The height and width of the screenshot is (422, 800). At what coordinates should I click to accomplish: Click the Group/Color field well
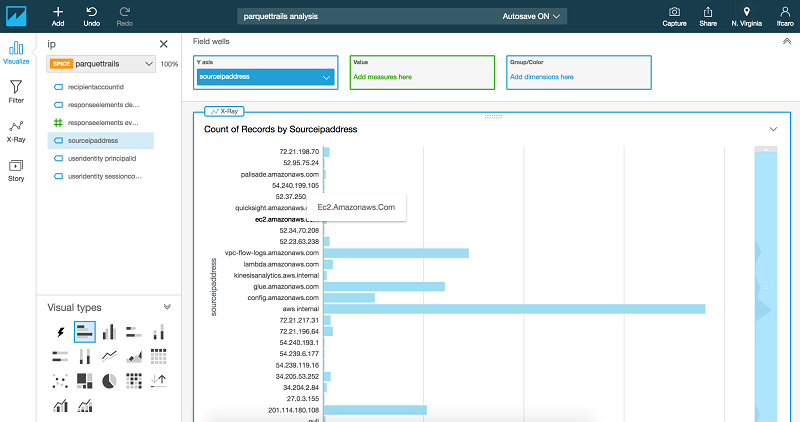click(579, 72)
